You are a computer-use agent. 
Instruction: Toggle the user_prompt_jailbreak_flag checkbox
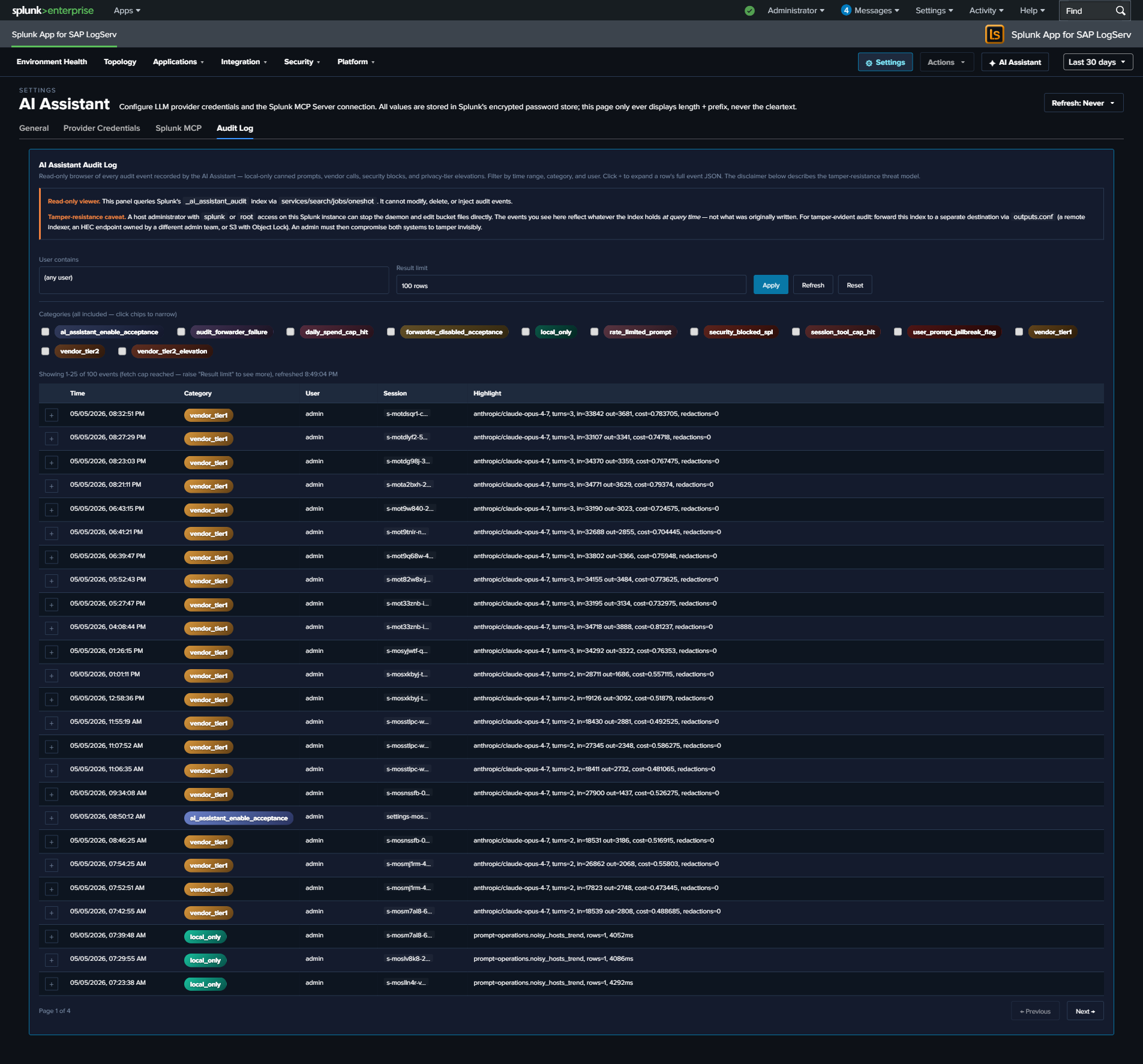click(898, 332)
